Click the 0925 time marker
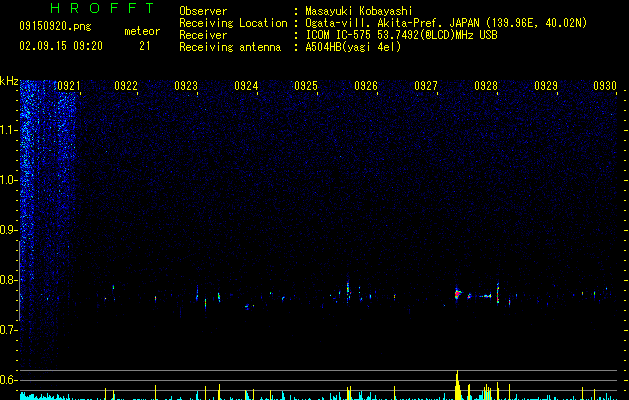 [306, 86]
